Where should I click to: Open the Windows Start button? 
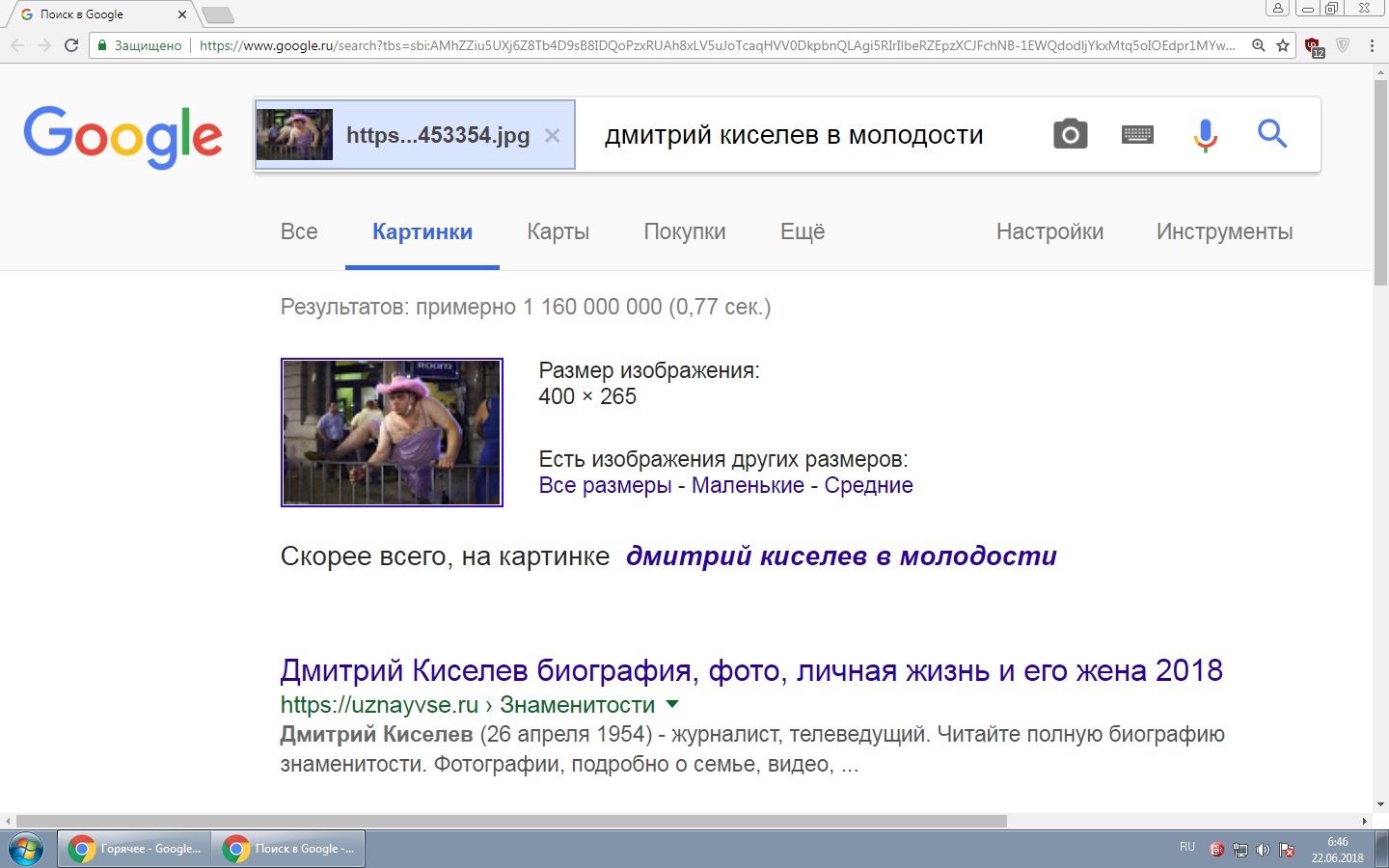[26, 850]
